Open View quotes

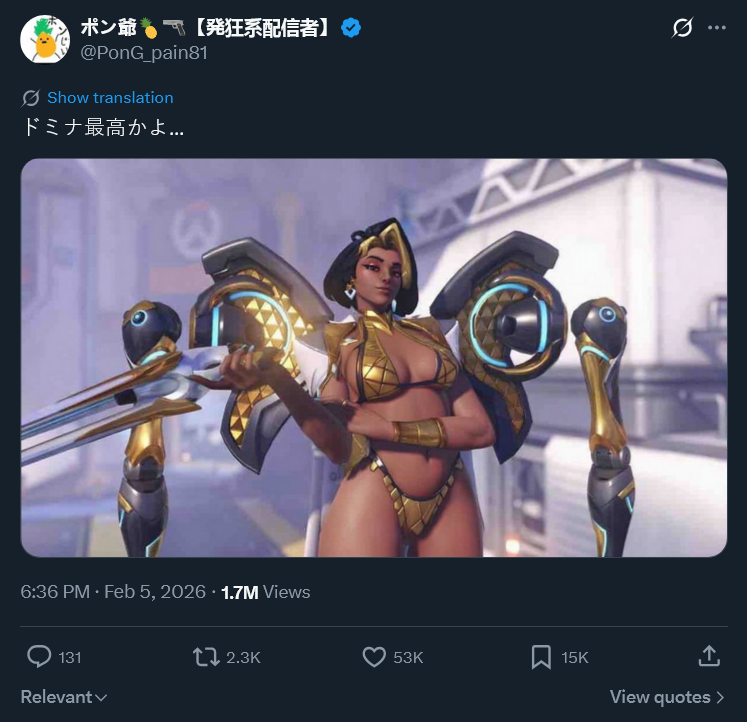(667, 697)
